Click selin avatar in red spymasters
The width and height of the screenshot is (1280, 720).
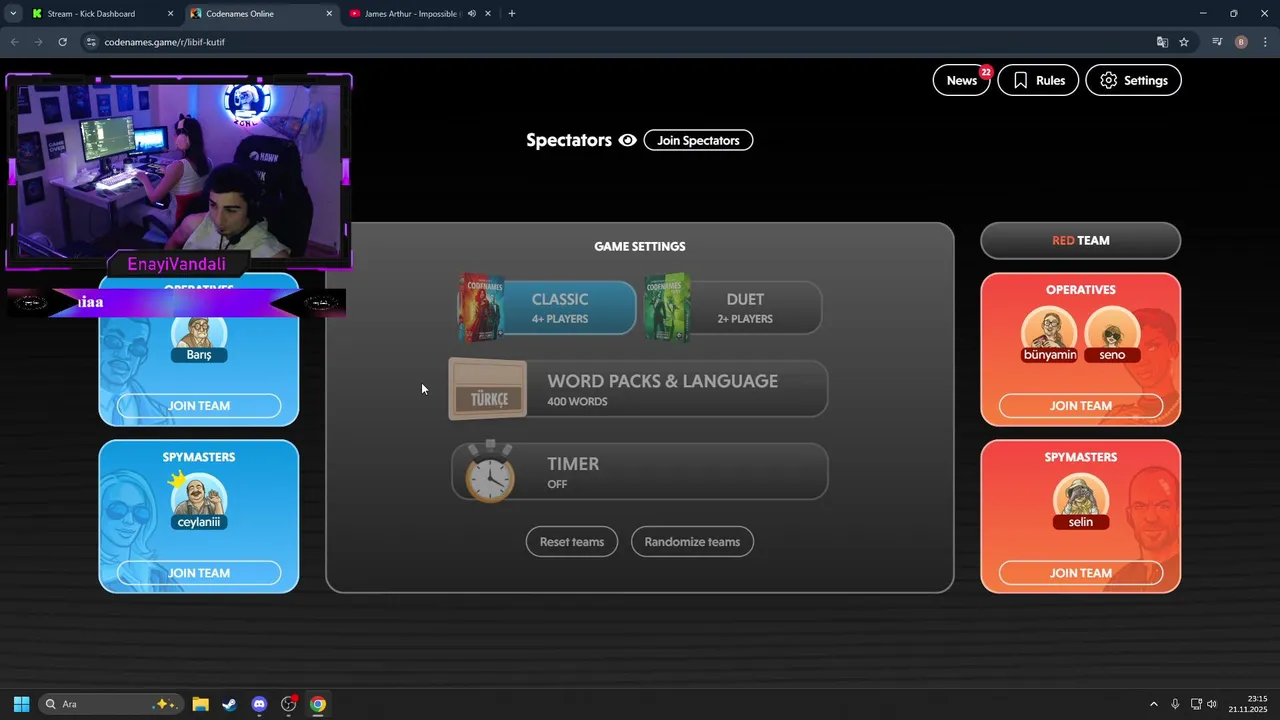coord(1081,500)
